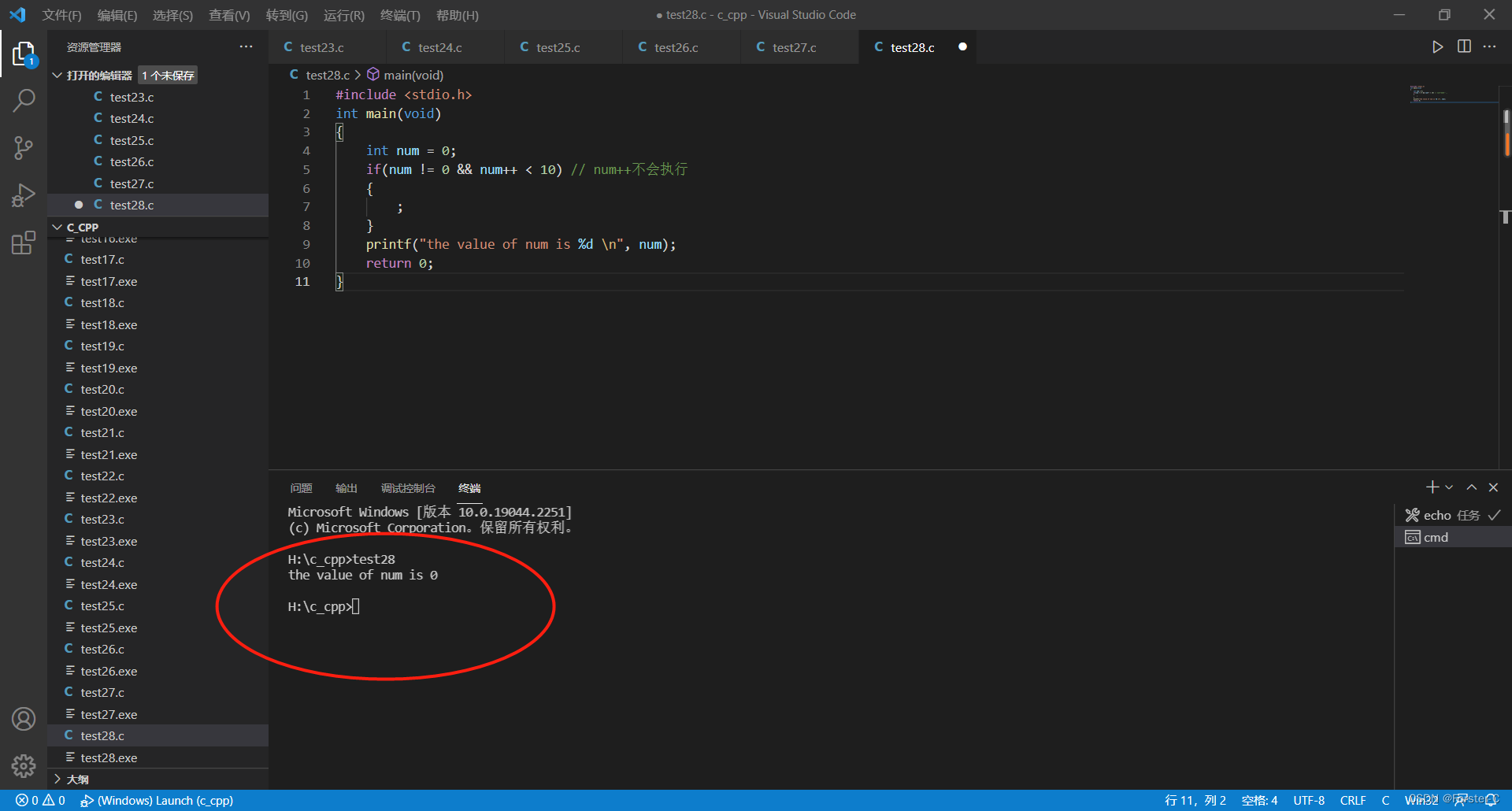Select test28.c in open editors list
This screenshot has width=1512, height=811.
(157, 205)
